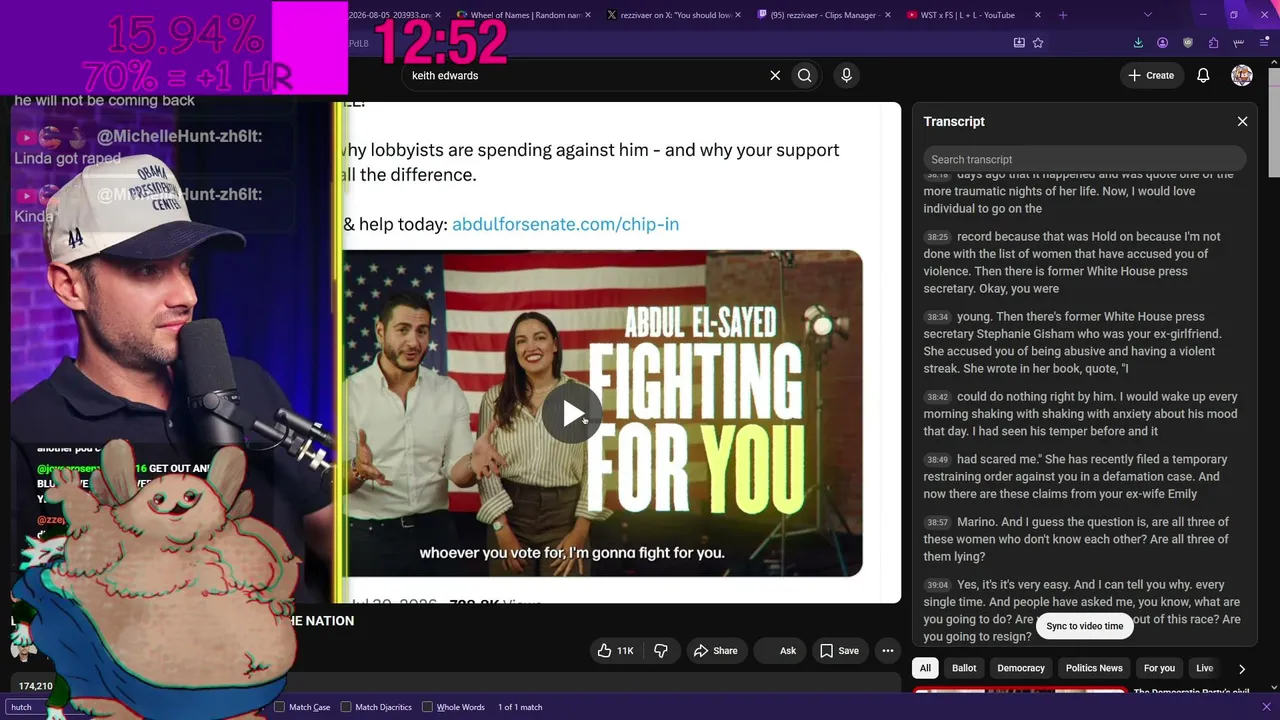Jump to transcript timestamp 38:49
The width and height of the screenshot is (1280, 720).
937,460
